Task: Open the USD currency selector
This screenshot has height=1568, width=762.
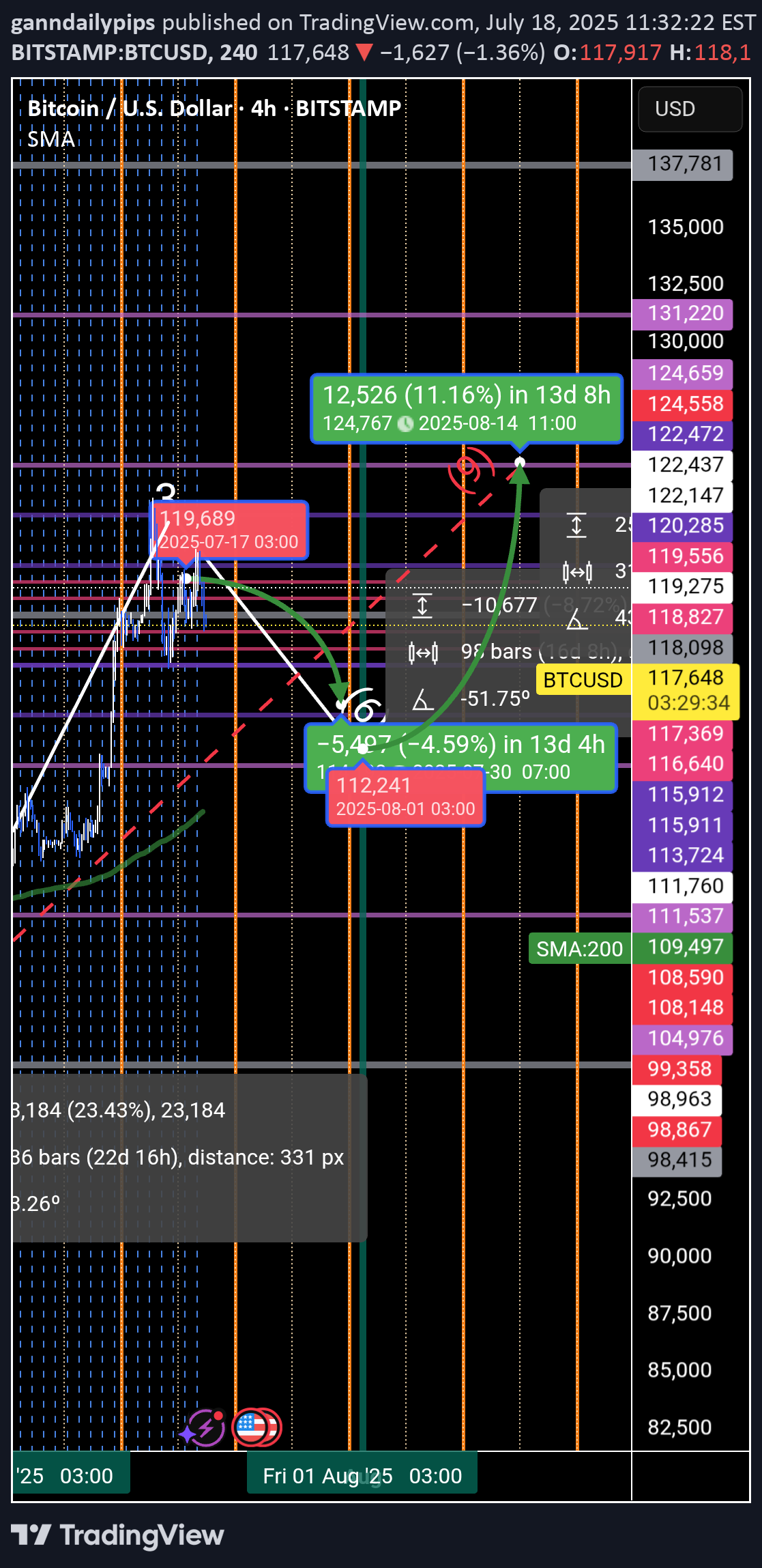Action: coord(690,109)
